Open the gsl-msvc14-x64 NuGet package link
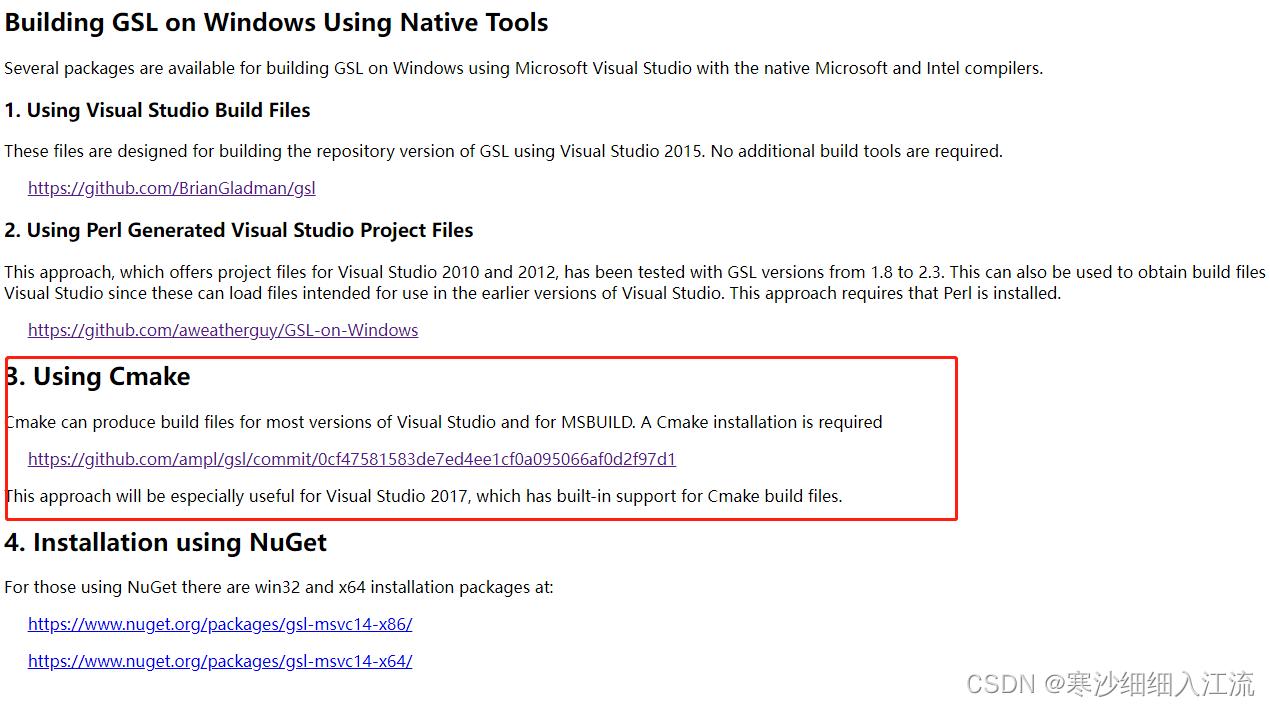The width and height of the screenshot is (1270, 707). click(220, 660)
